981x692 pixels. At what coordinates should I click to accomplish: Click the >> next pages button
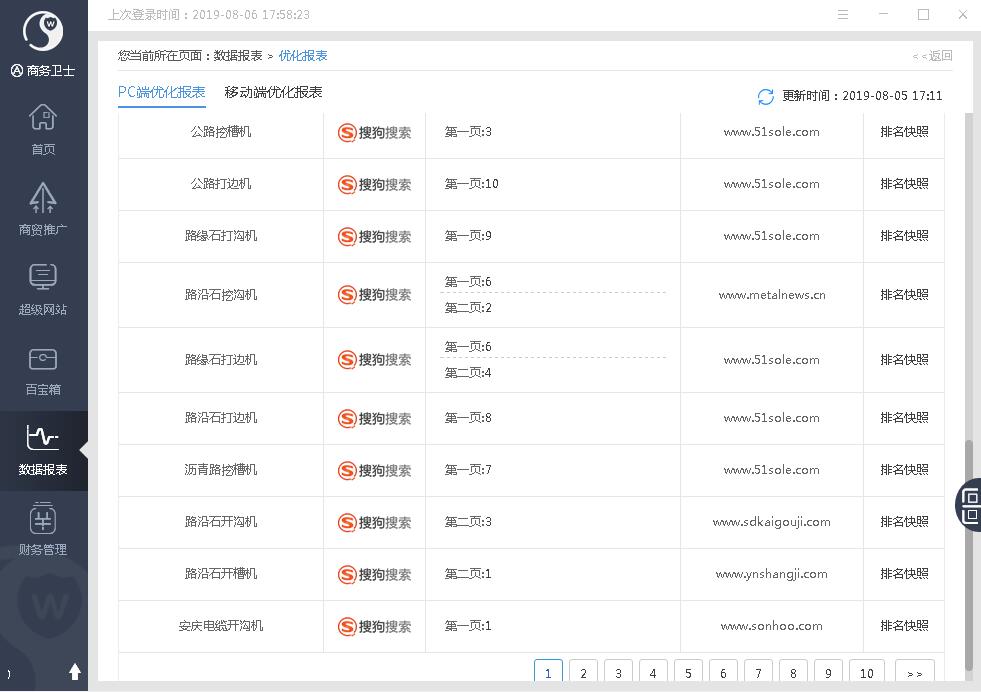click(x=914, y=673)
